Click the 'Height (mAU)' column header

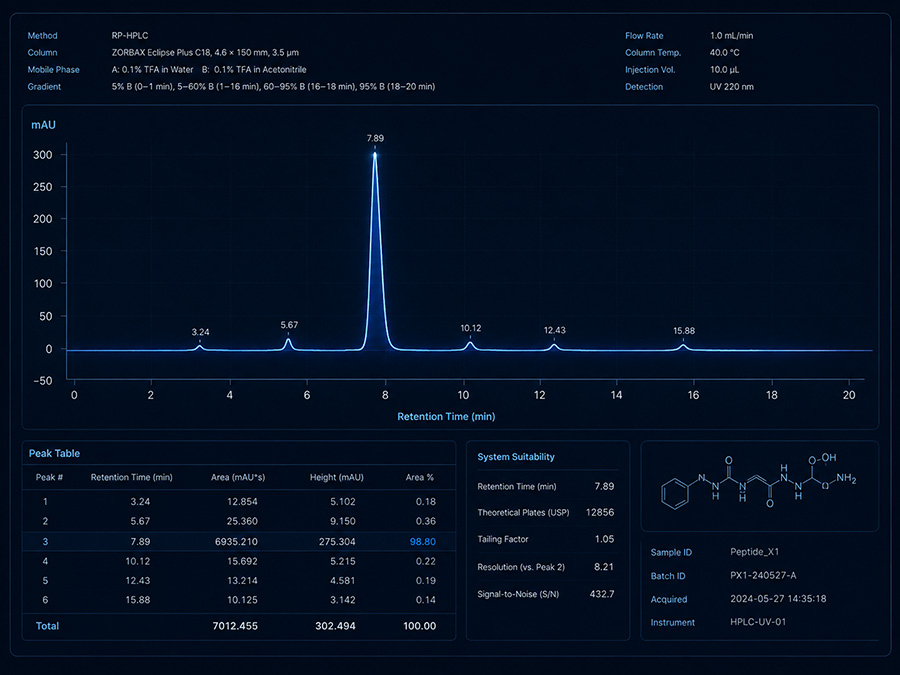click(x=336, y=478)
